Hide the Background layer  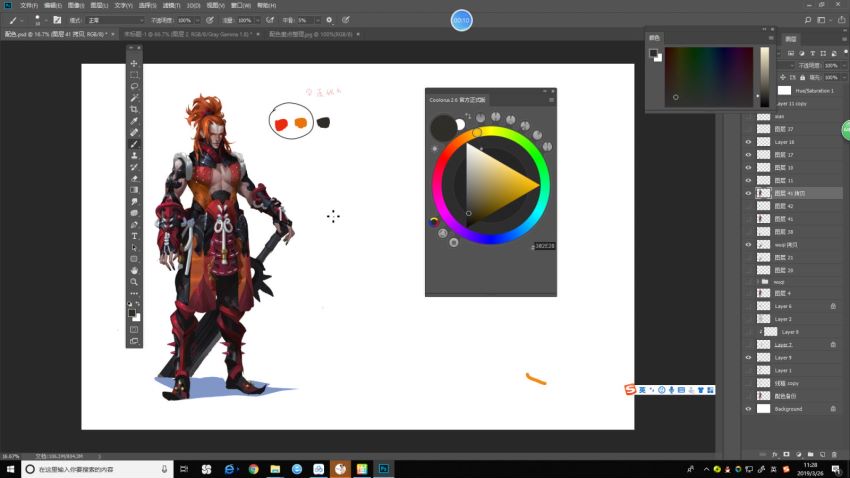(x=749, y=409)
